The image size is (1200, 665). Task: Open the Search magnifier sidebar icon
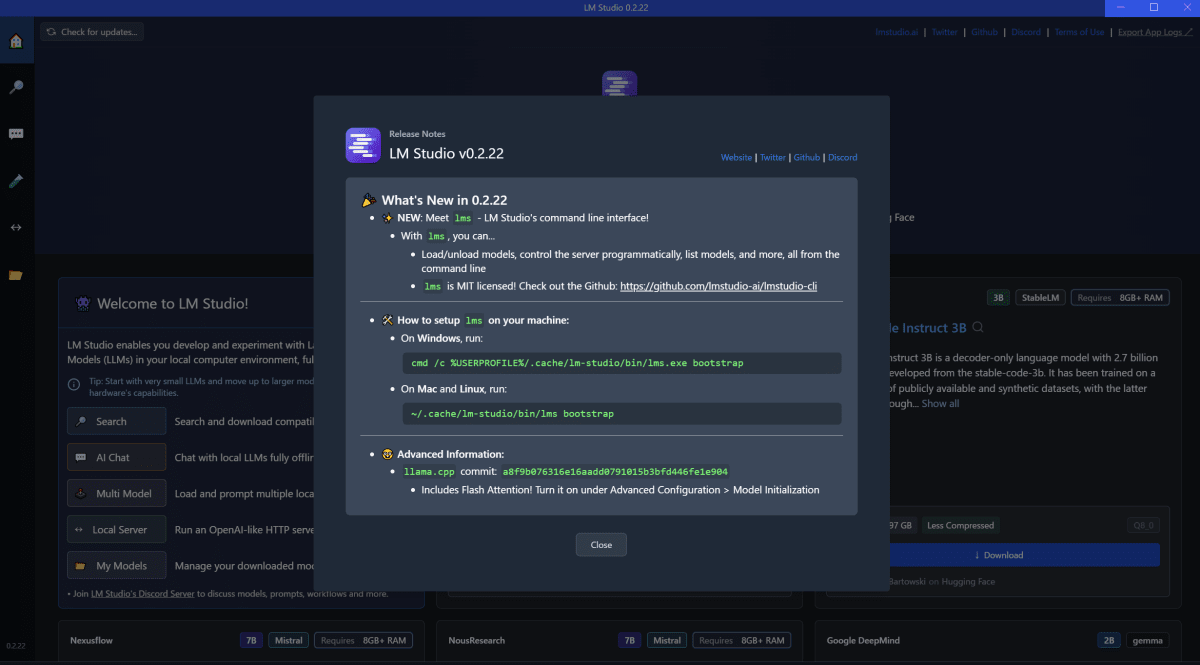pos(16,88)
